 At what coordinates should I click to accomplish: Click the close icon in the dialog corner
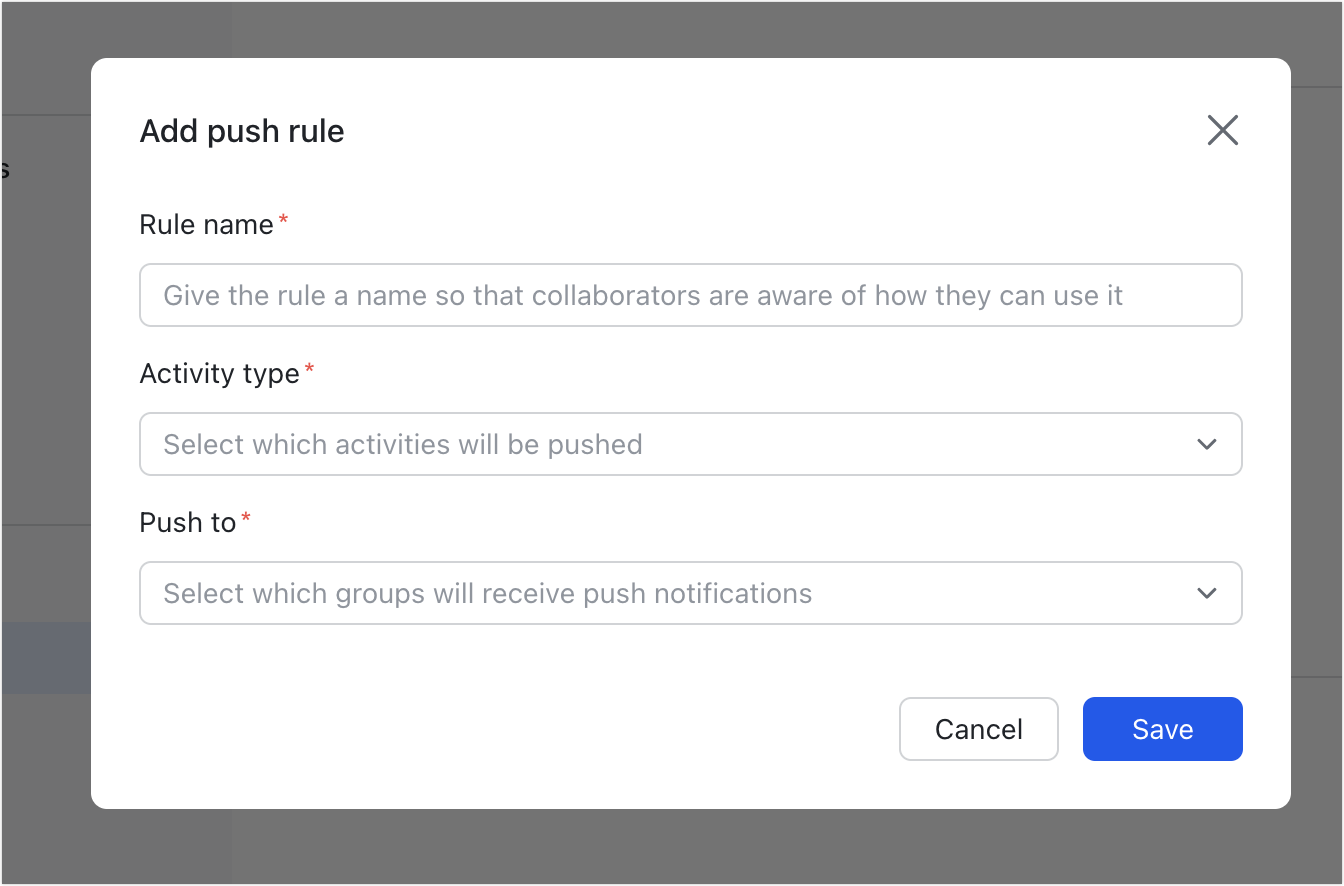click(1222, 130)
